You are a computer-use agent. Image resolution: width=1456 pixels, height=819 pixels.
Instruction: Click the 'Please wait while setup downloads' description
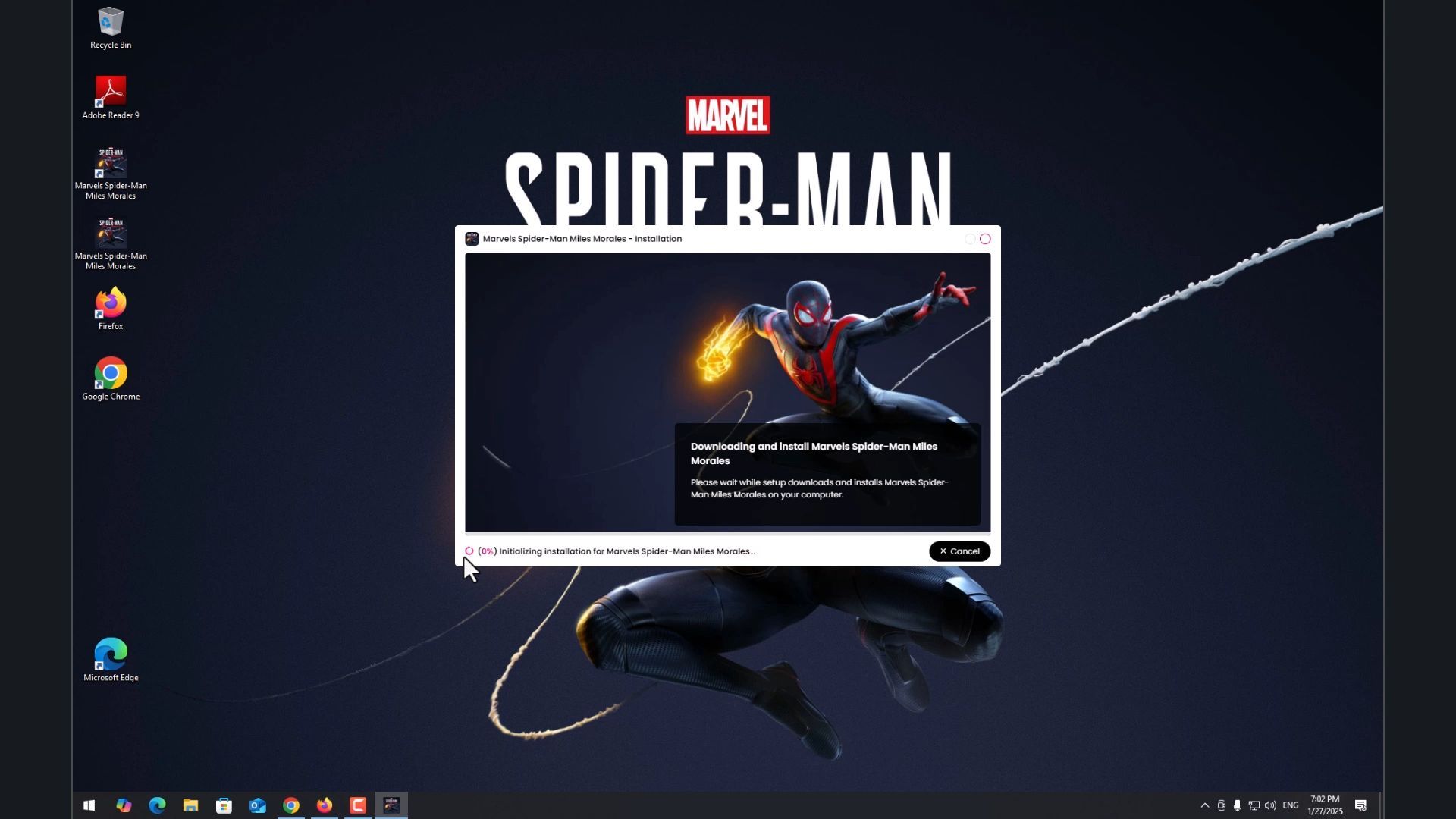coord(819,488)
